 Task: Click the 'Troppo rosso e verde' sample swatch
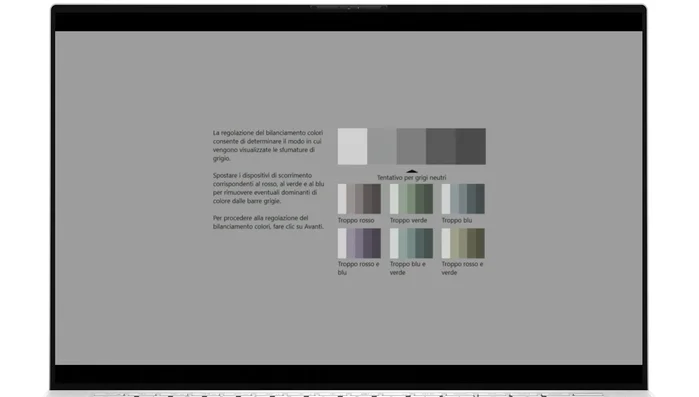tap(463, 243)
